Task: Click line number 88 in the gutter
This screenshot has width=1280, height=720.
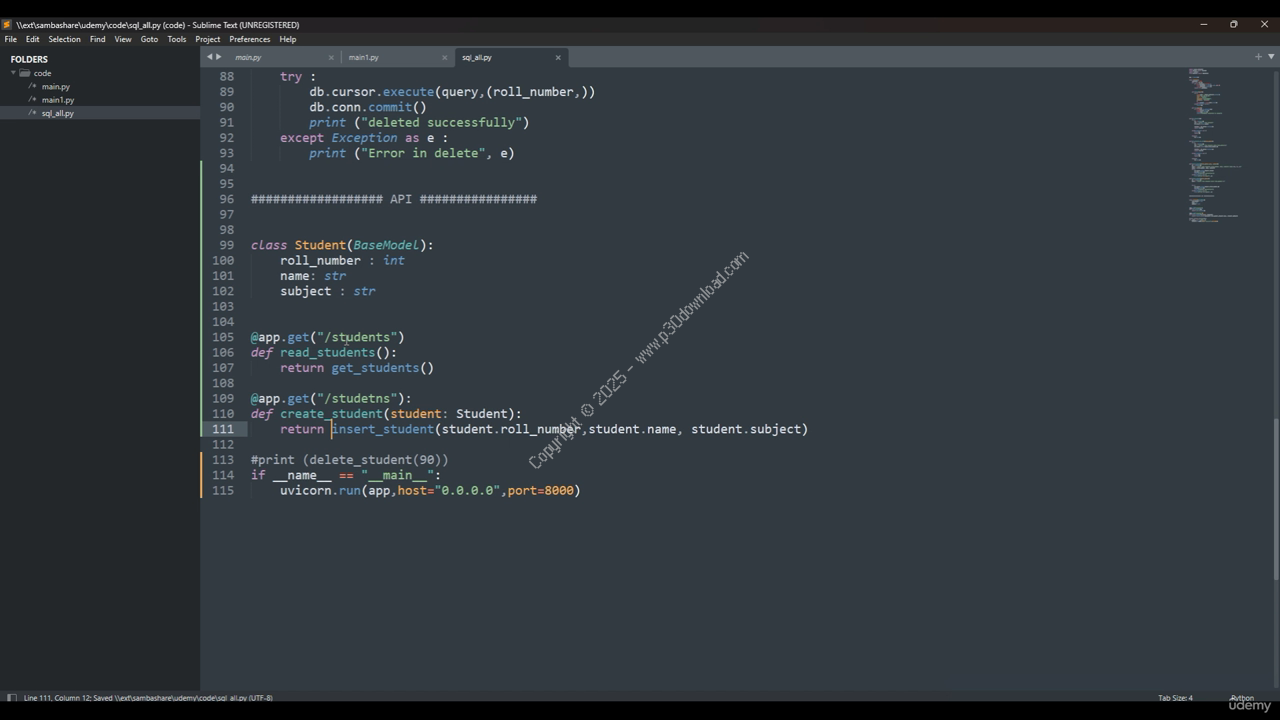Action: pyautogui.click(x=227, y=77)
